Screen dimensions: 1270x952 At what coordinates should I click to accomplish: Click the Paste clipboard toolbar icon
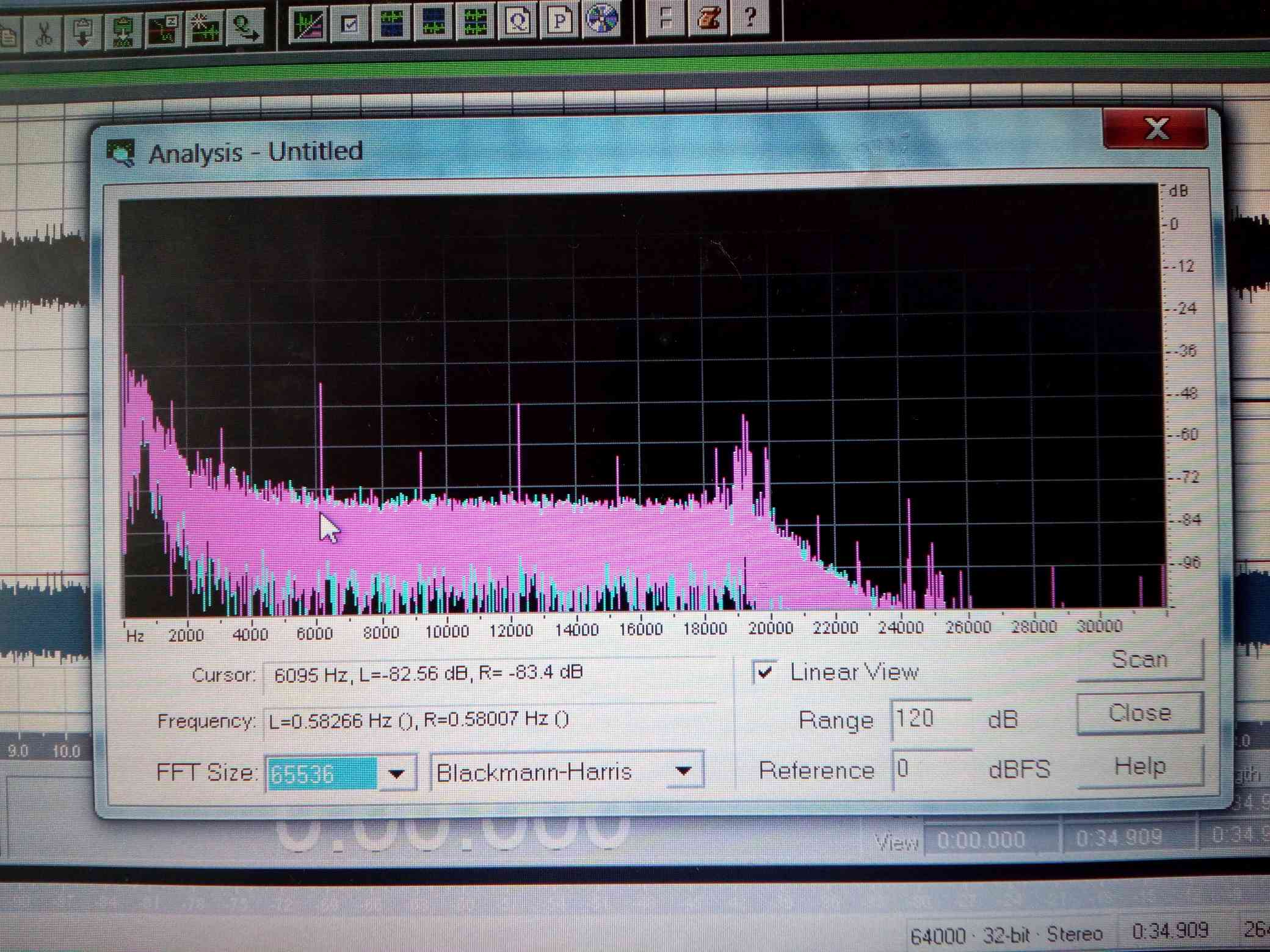tap(83, 32)
